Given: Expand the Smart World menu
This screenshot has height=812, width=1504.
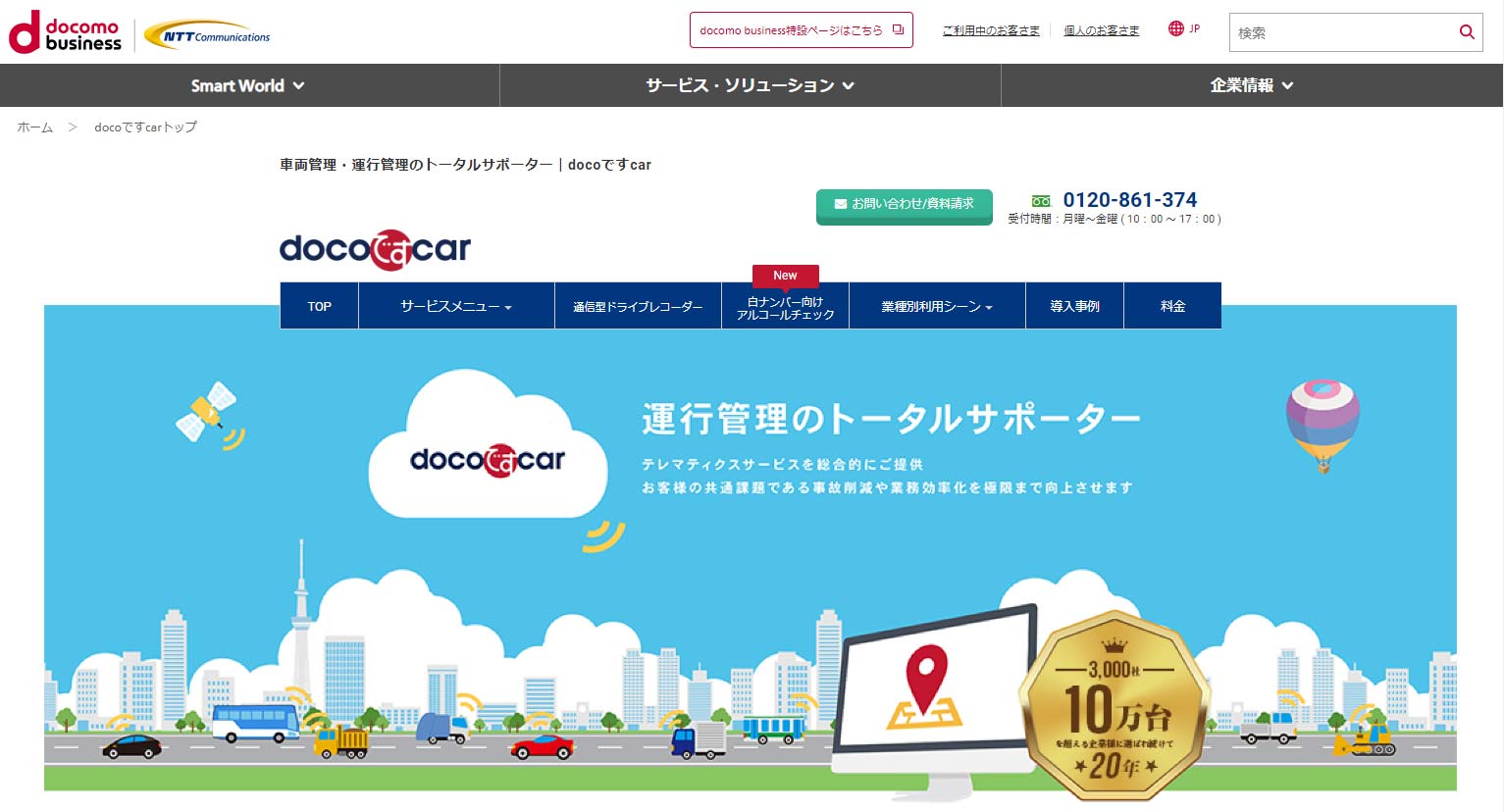Looking at the screenshot, I should click(249, 85).
